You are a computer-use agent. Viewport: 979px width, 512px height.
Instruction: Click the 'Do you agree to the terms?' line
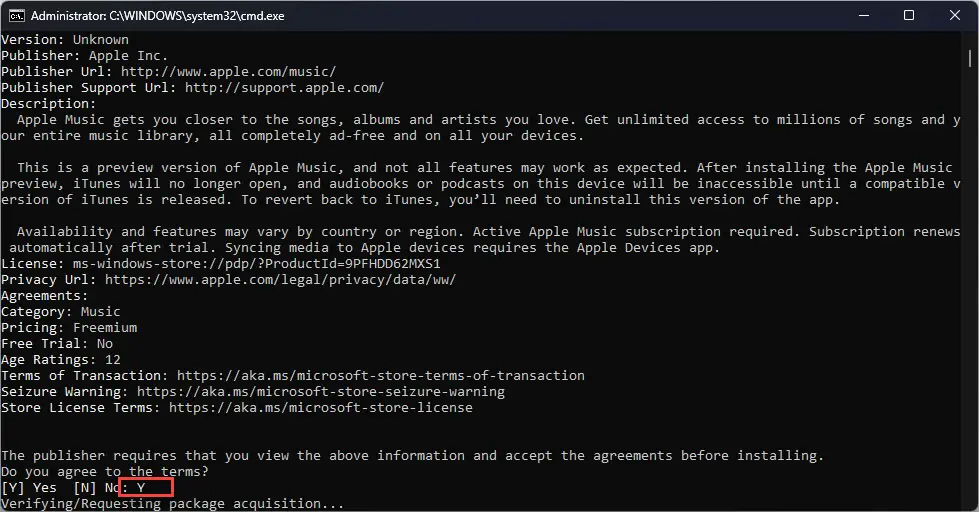pyautogui.click(x=105, y=471)
